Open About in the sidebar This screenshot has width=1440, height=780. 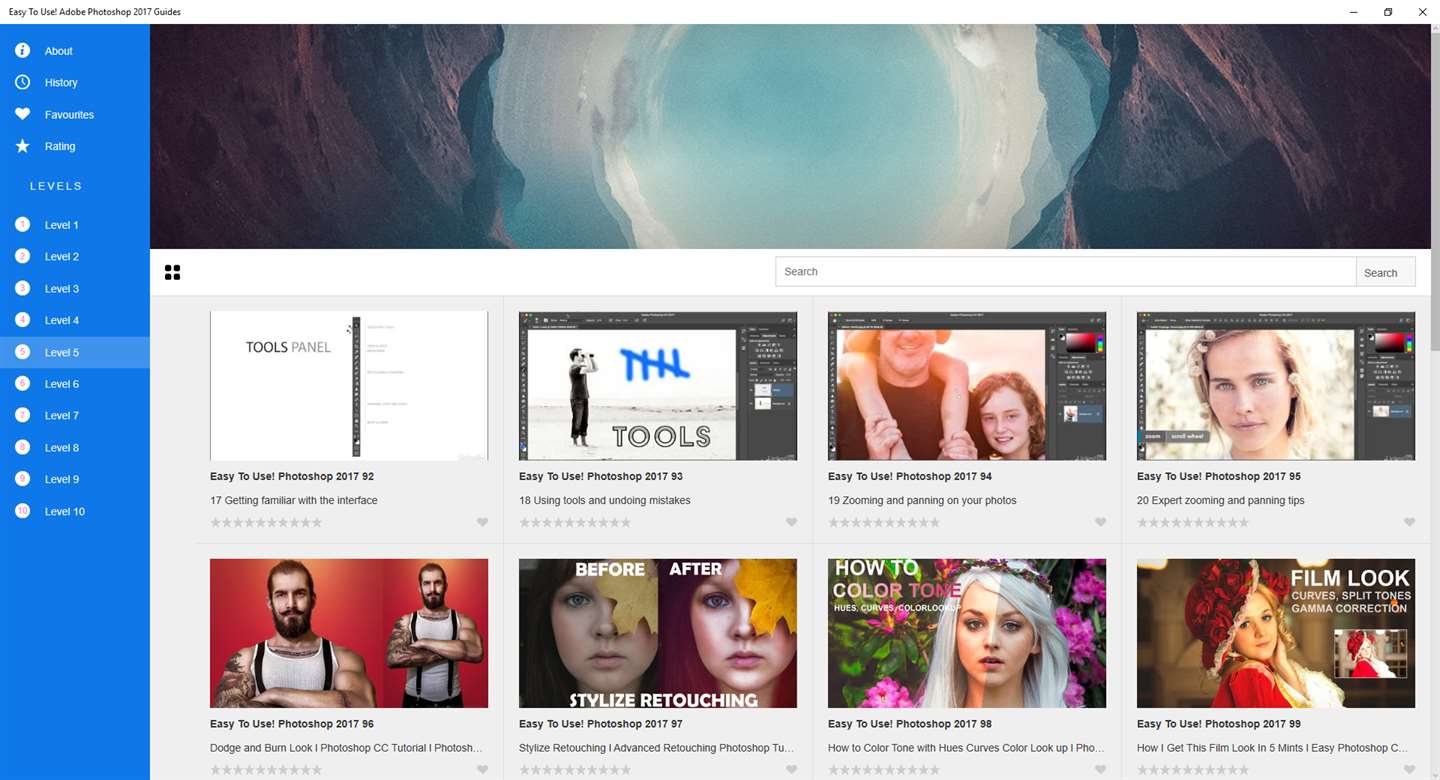[75, 51]
